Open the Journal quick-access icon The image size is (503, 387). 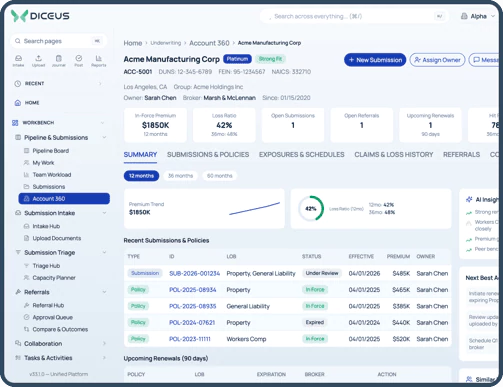point(59,61)
